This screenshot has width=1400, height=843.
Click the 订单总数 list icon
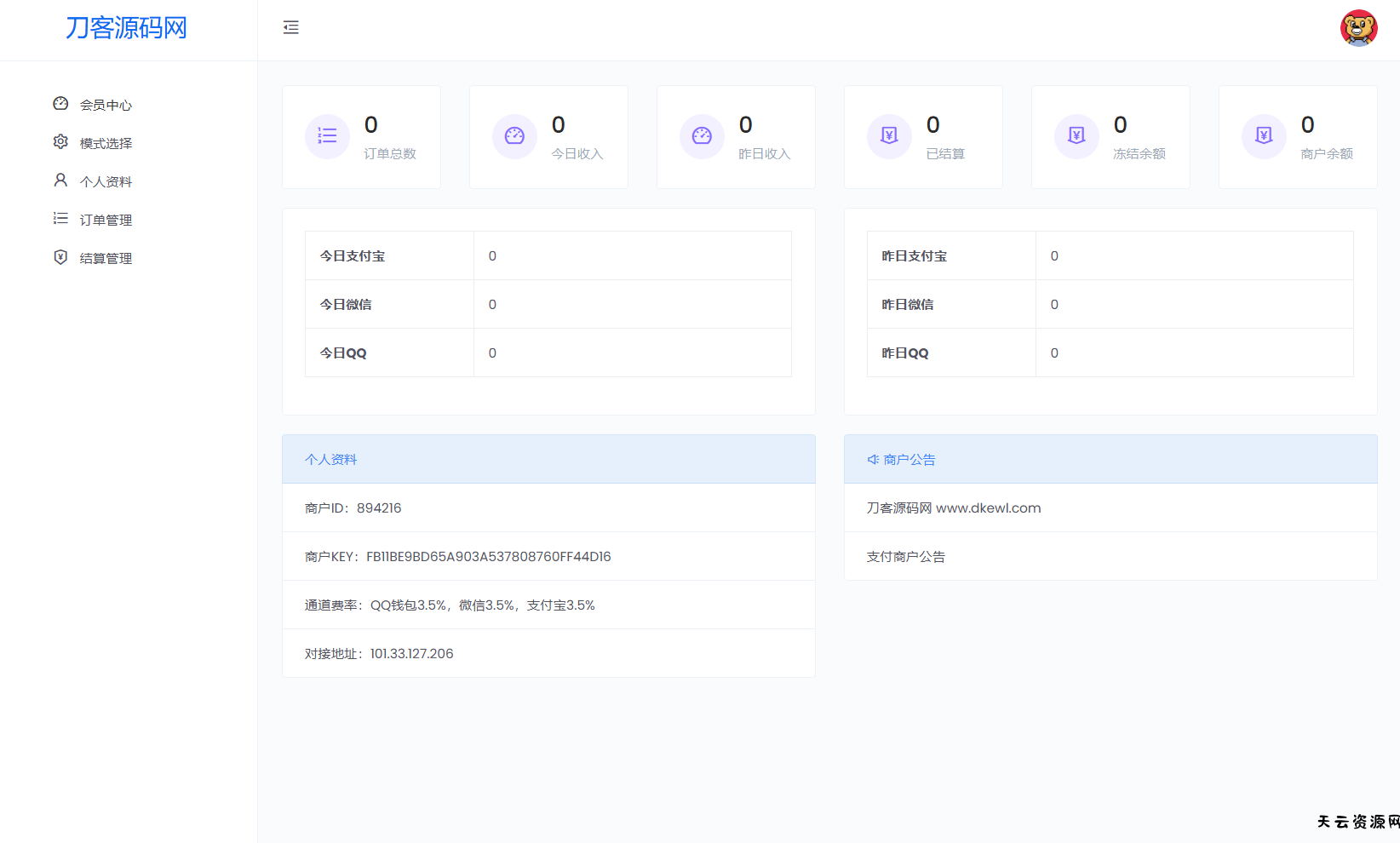click(x=327, y=136)
